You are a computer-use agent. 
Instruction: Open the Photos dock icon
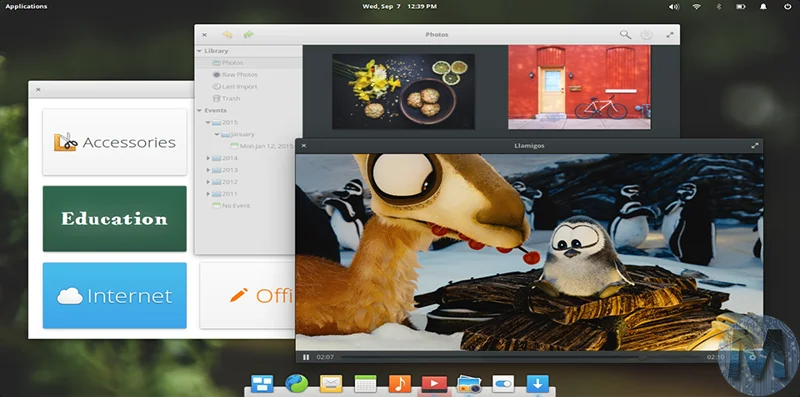point(469,383)
